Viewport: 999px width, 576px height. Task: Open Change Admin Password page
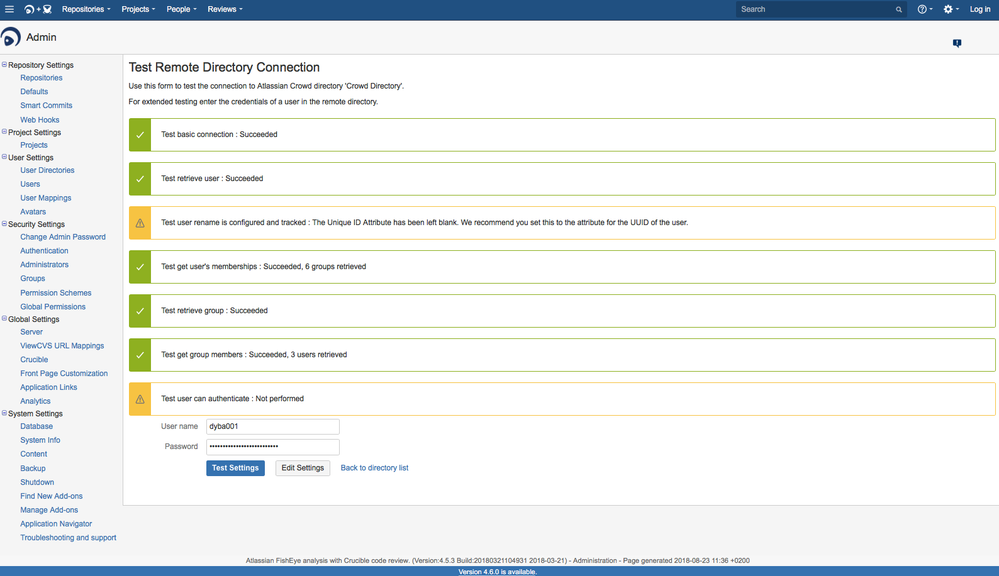[62, 237]
